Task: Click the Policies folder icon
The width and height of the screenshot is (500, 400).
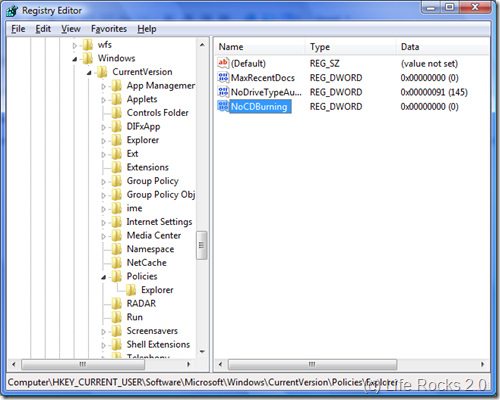Action: pyautogui.click(x=116, y=276)
